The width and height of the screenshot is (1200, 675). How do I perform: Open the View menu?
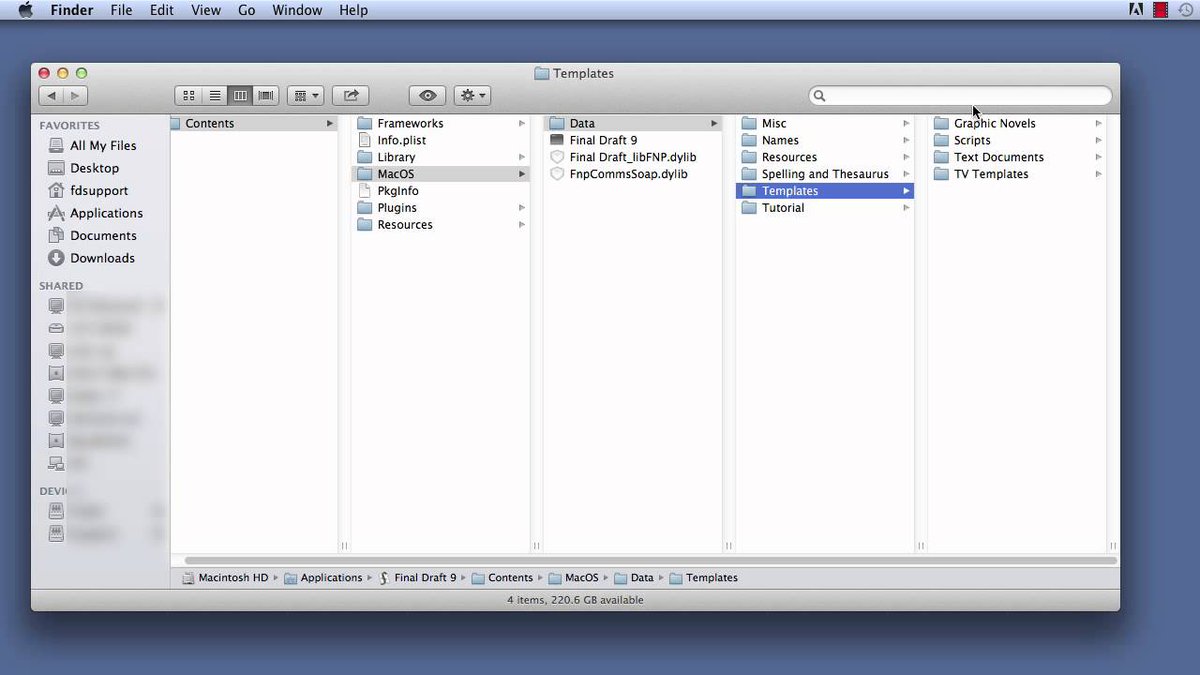click(206, 10)
